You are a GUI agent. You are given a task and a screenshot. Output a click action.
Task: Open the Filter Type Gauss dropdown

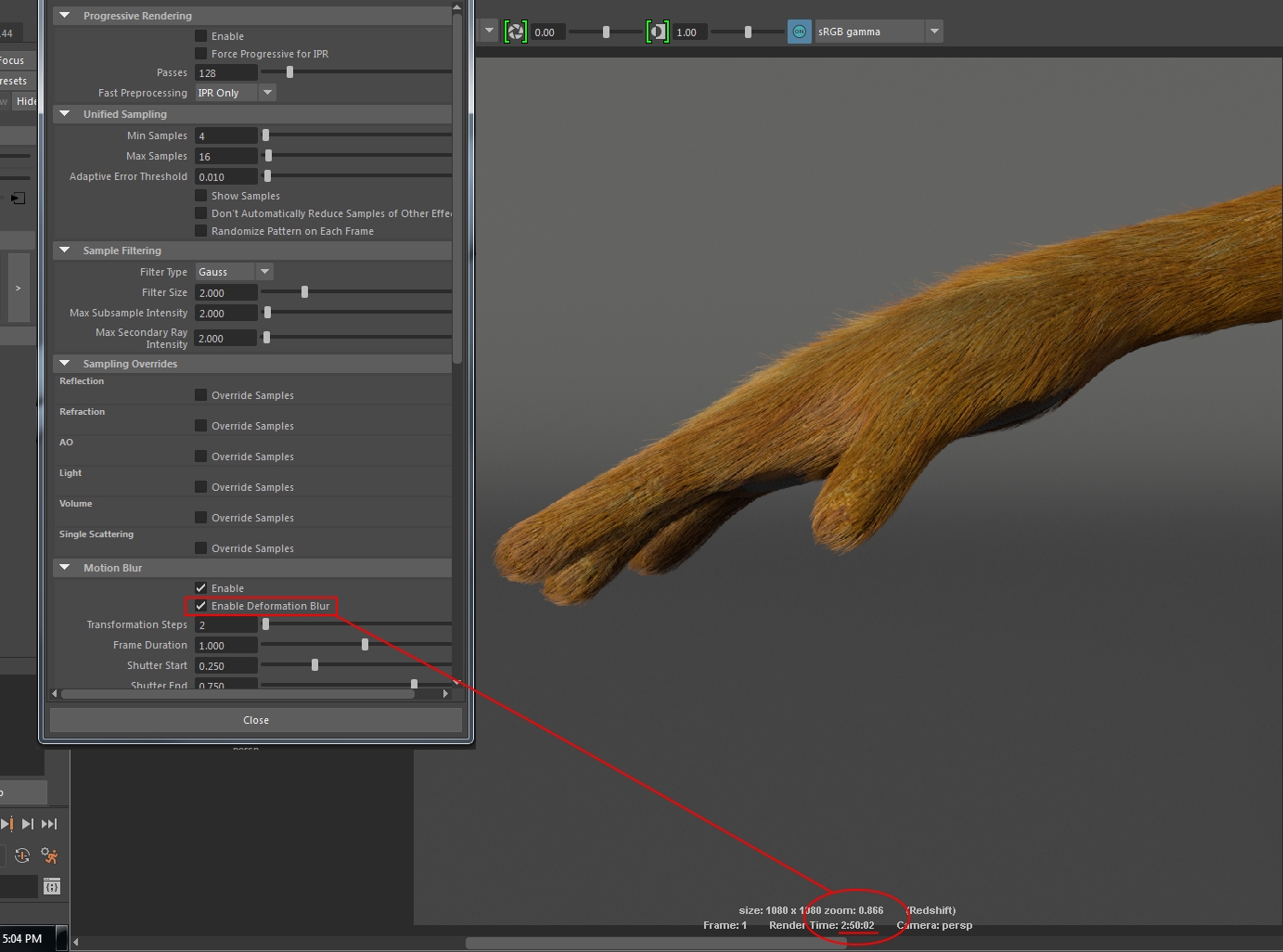pyautogui.click(x=265, y=272)
